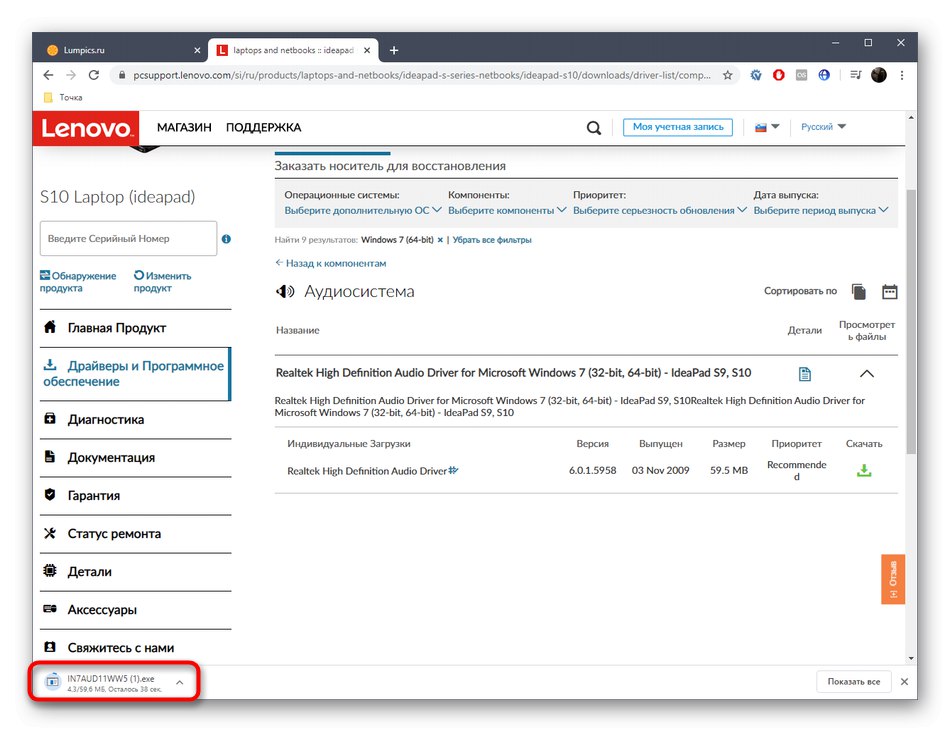Click page vertical scrollbar thumb

[911, 321]
